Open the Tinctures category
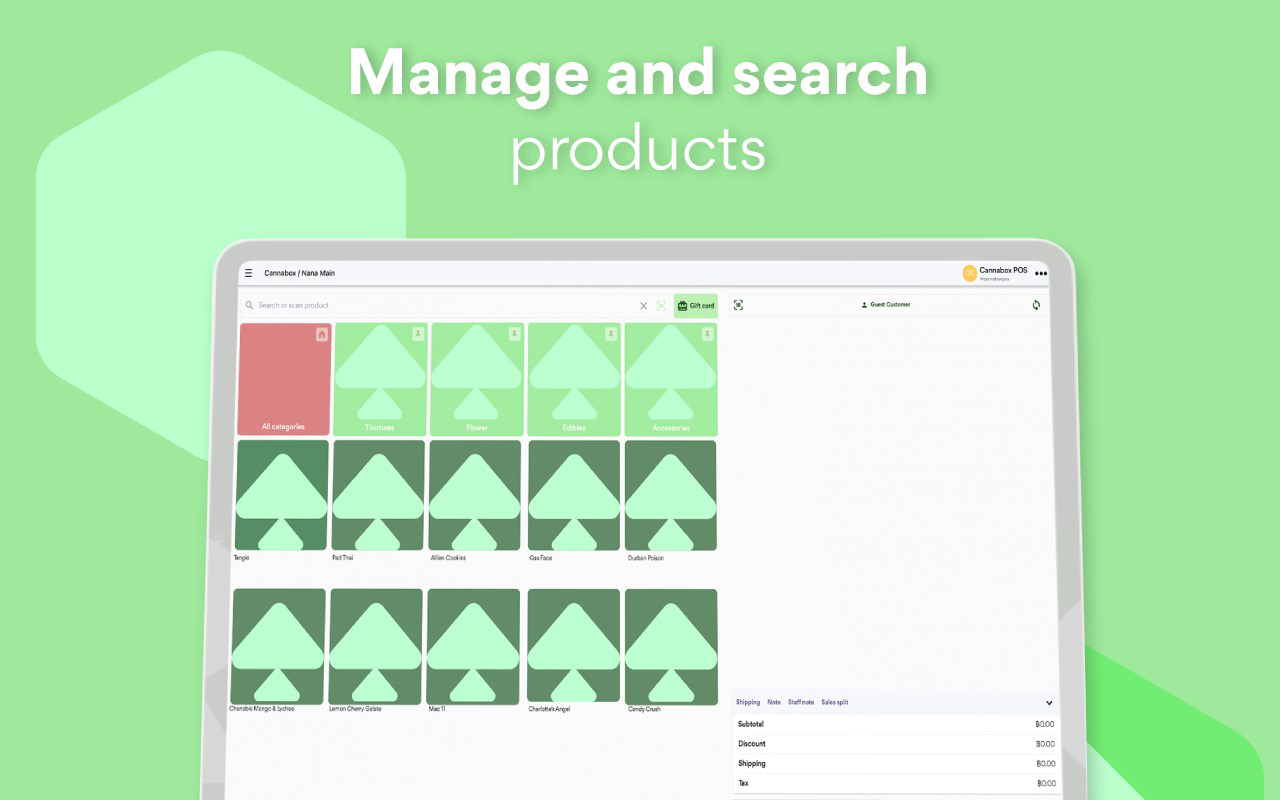Image resolution: width=1280 pixels, height=800 pixels. (x=380, y=379)
